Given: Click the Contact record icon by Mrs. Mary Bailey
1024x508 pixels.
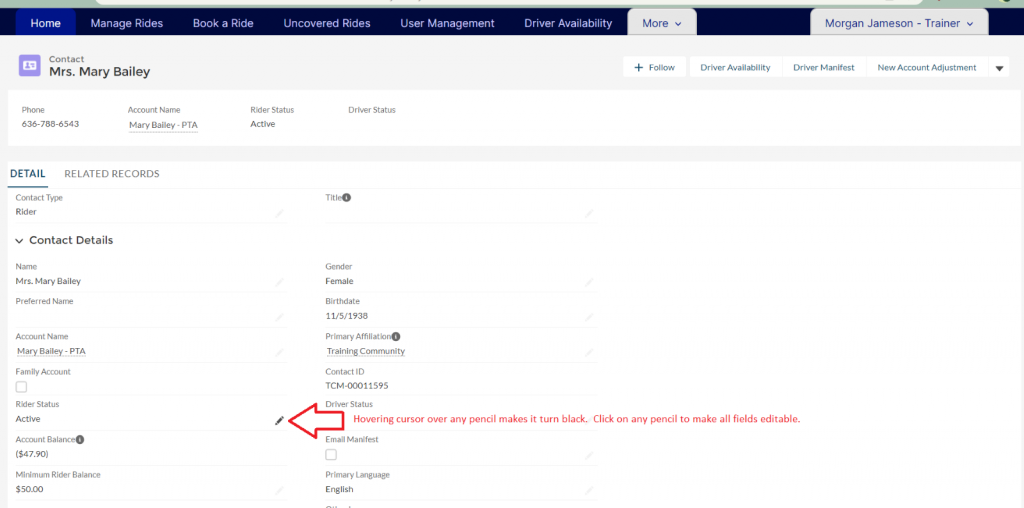Looking at the screenshot, I should click(29, 66).
